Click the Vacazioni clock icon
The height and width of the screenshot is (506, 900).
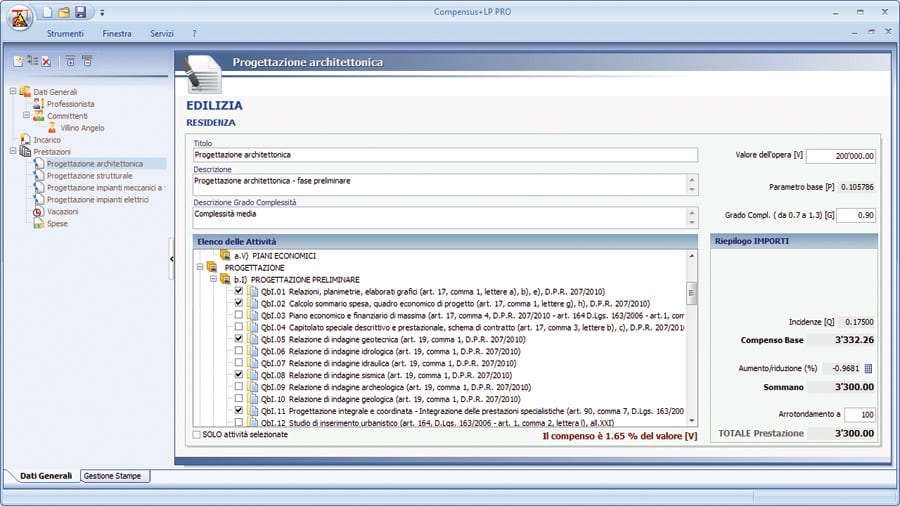(x=38, y=212)
